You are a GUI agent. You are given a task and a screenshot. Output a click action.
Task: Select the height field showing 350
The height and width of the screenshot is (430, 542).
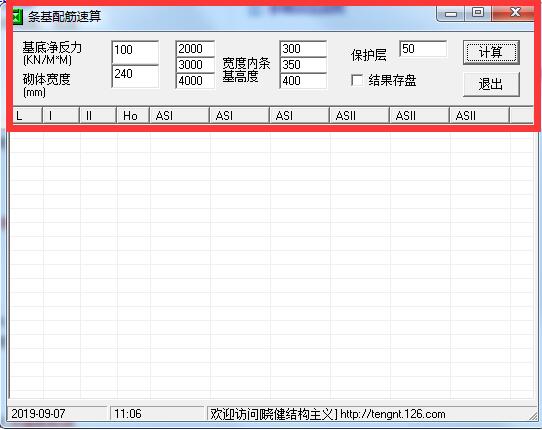(303, 65)
